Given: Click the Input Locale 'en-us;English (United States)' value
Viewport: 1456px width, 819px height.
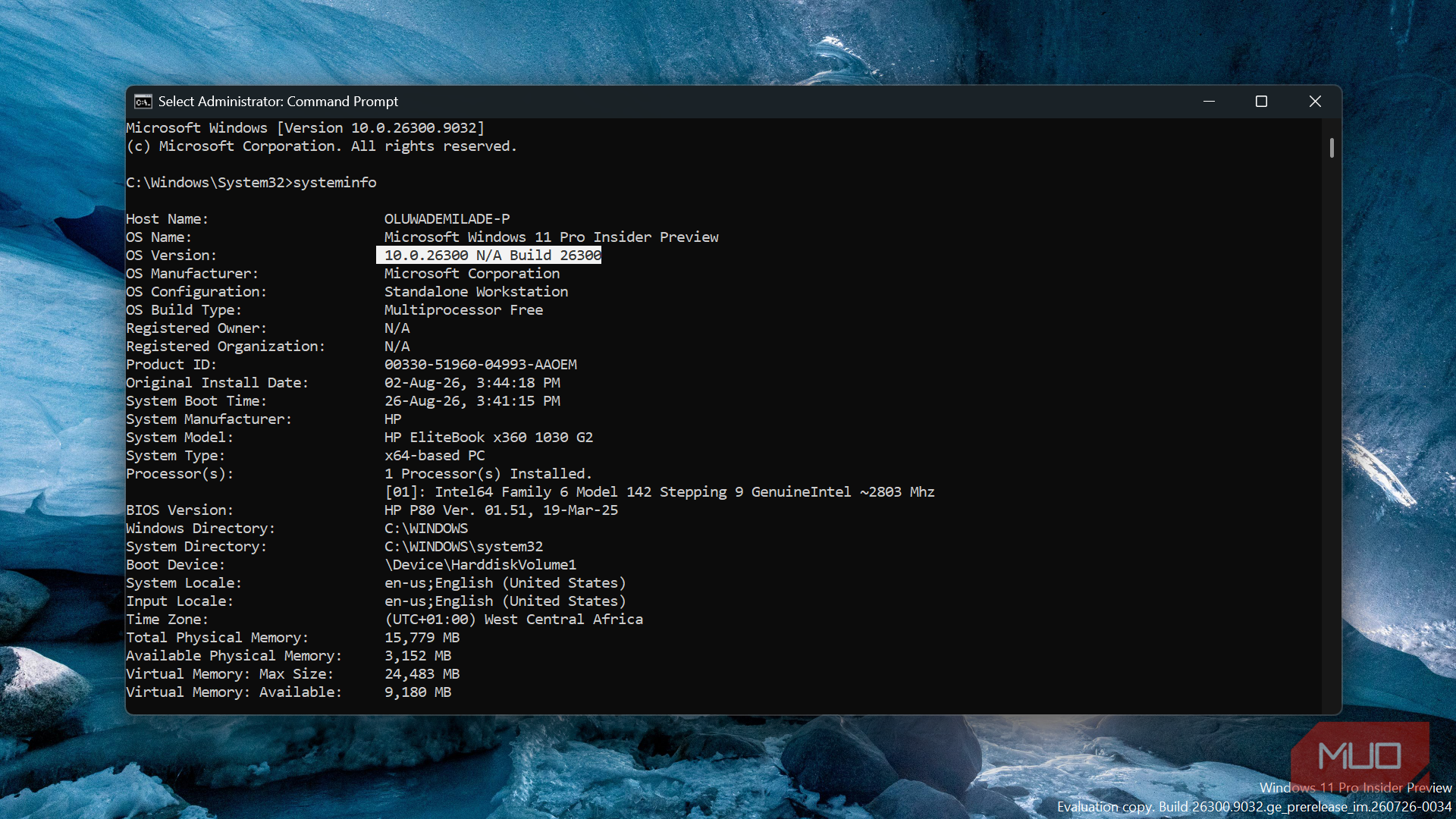Looking at the screenshot, I should [x=505, y=601].
